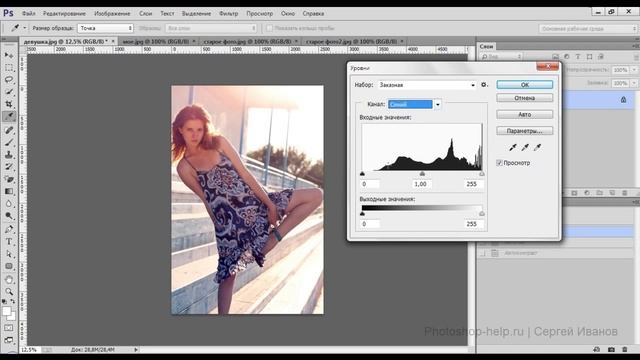Select the History Brush tool
The width and height of the screenshot is (640, 360).
tap(9, 167)
